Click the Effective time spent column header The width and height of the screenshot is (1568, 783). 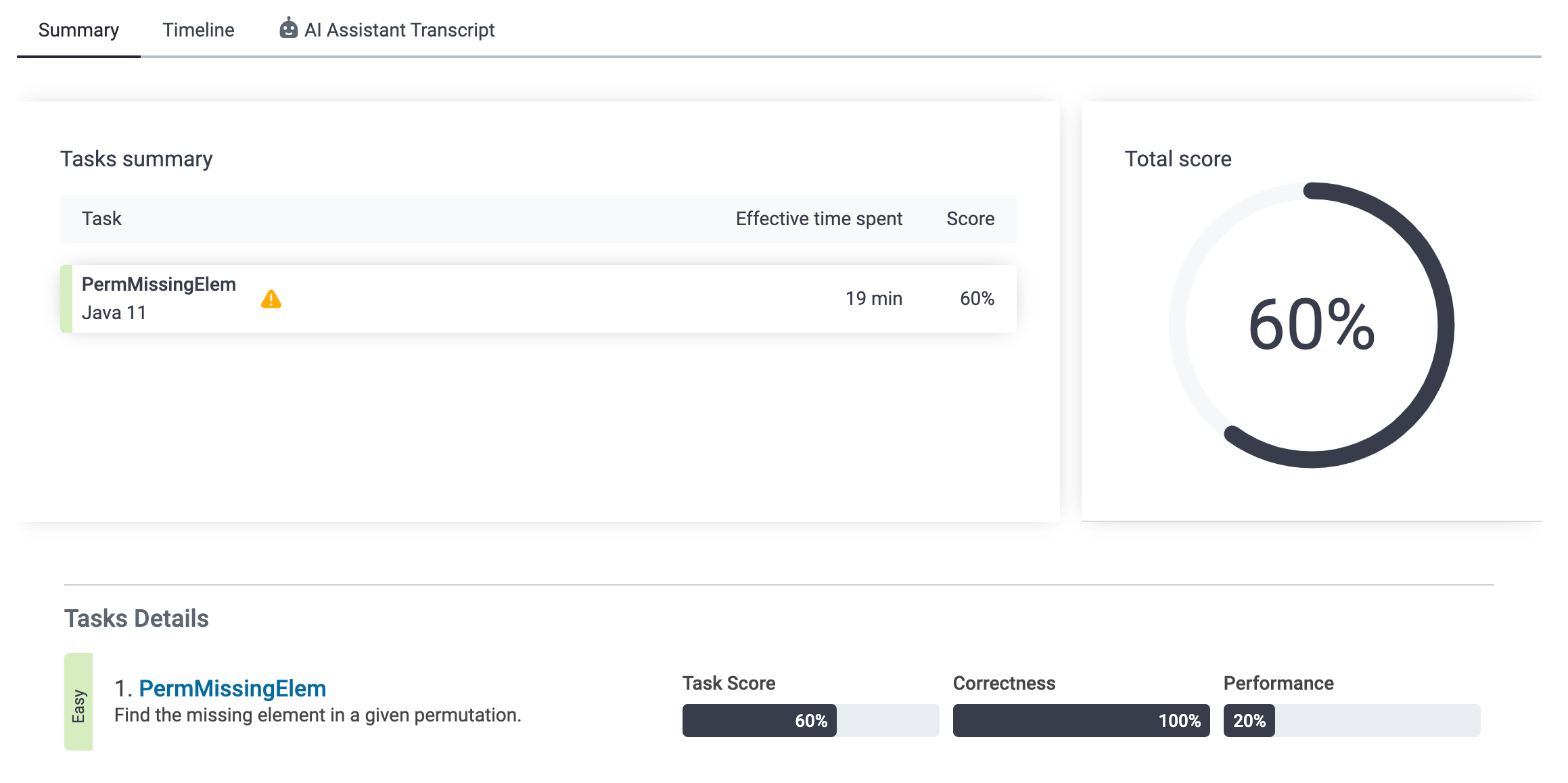tap(818, 219)
